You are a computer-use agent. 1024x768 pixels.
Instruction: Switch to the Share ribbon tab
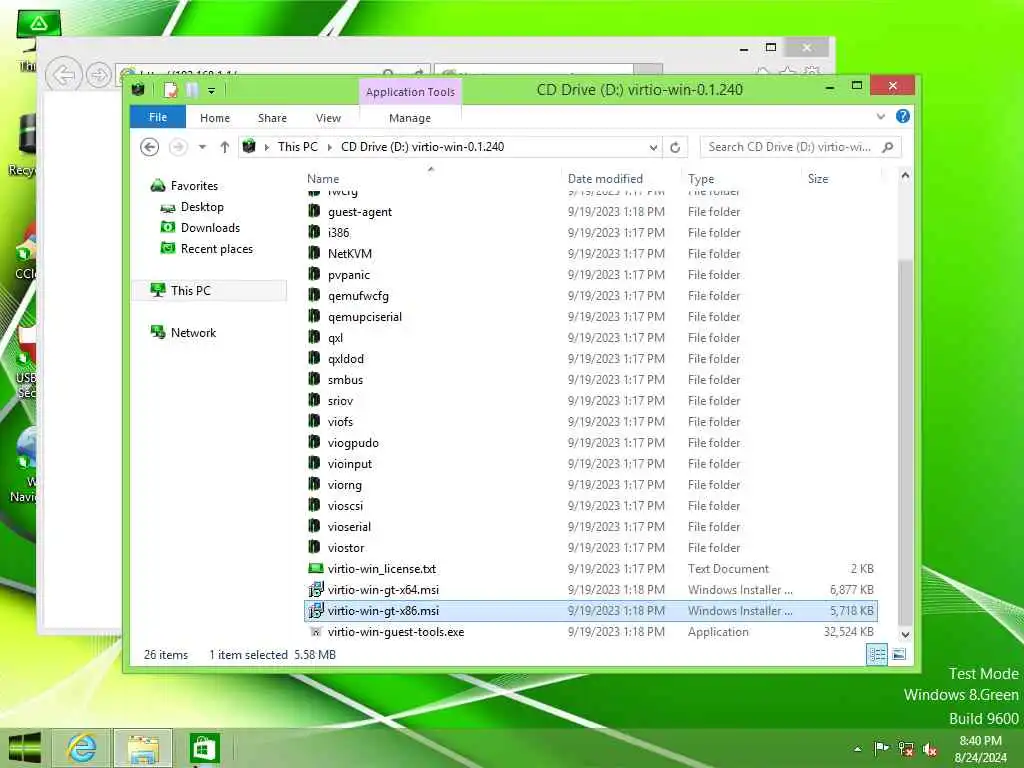pos(272,118)
